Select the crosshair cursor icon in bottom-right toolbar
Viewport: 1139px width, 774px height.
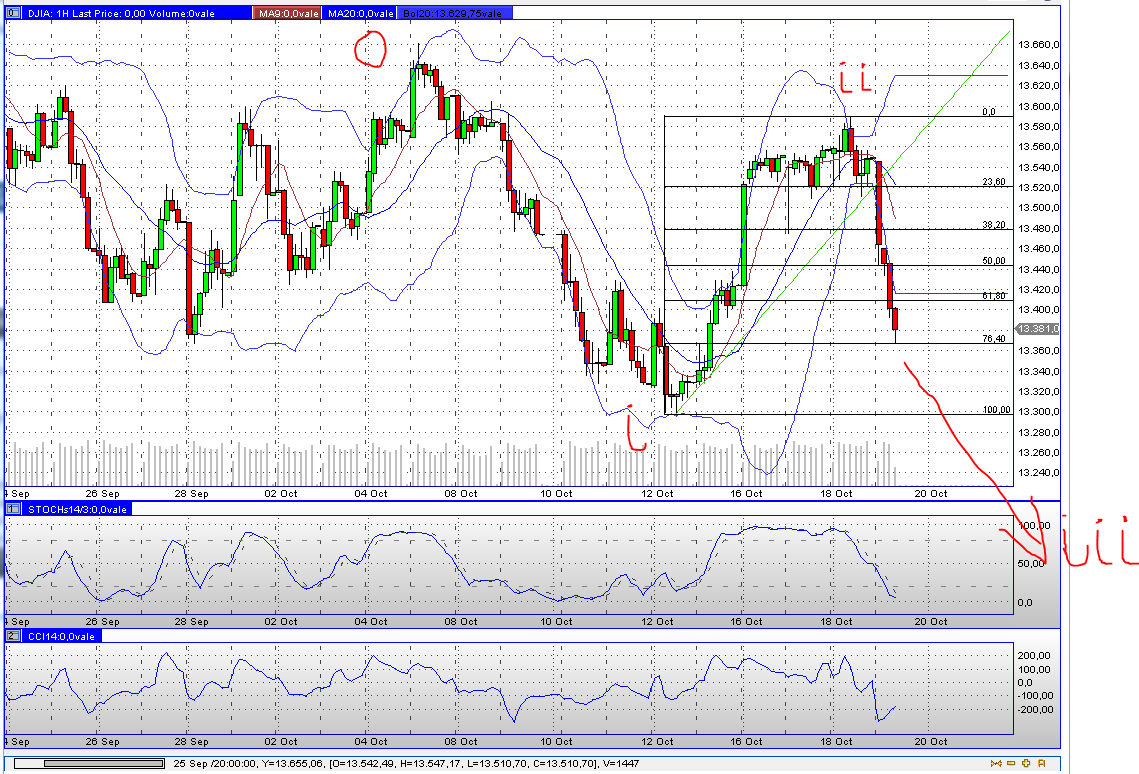[x=996, y=763]
